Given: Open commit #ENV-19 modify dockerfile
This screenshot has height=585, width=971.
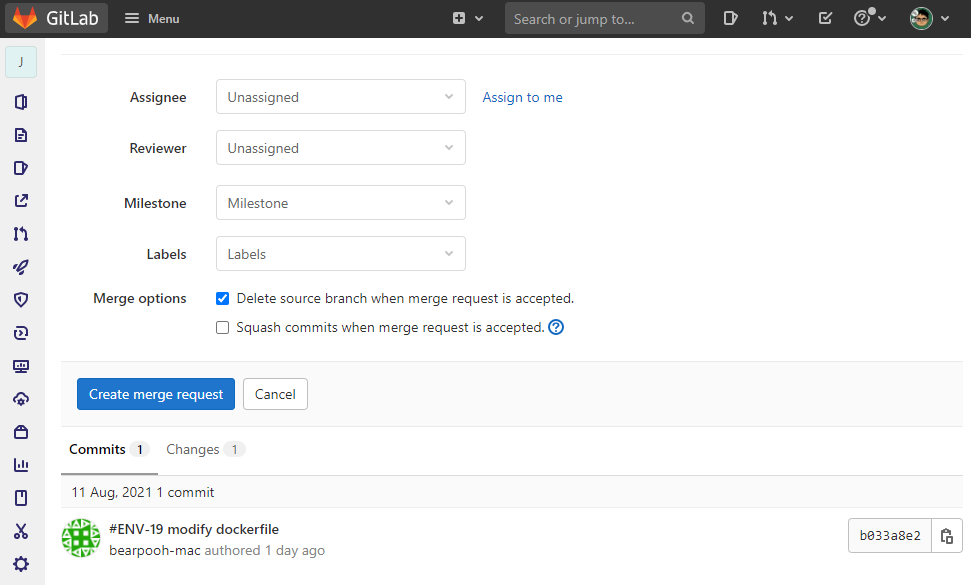Looking at the screenshot, I should [x=194, y=529].
